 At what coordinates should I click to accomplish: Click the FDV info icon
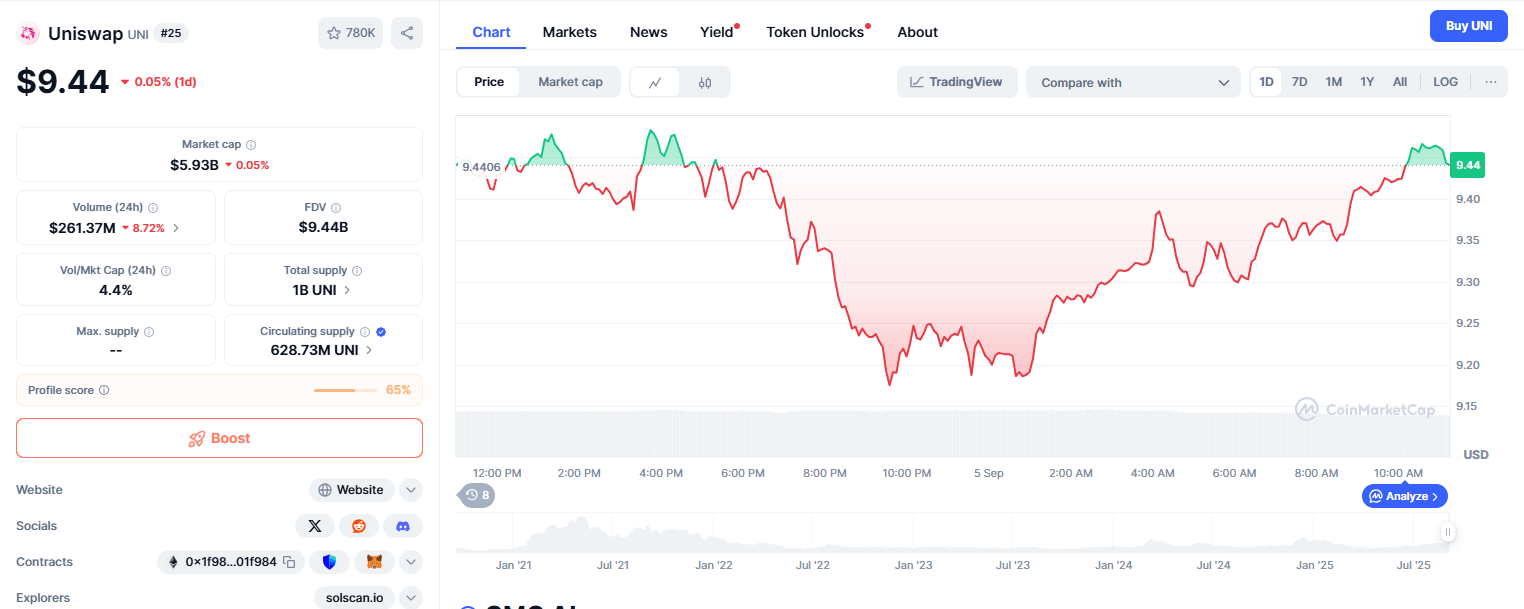pyautogui.click(x=336, y=208)
